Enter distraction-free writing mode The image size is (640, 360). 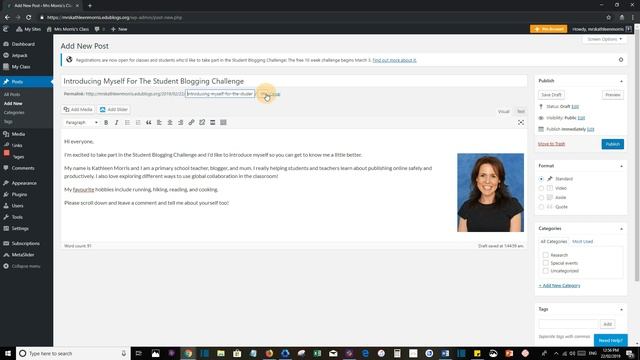[521, 122]
